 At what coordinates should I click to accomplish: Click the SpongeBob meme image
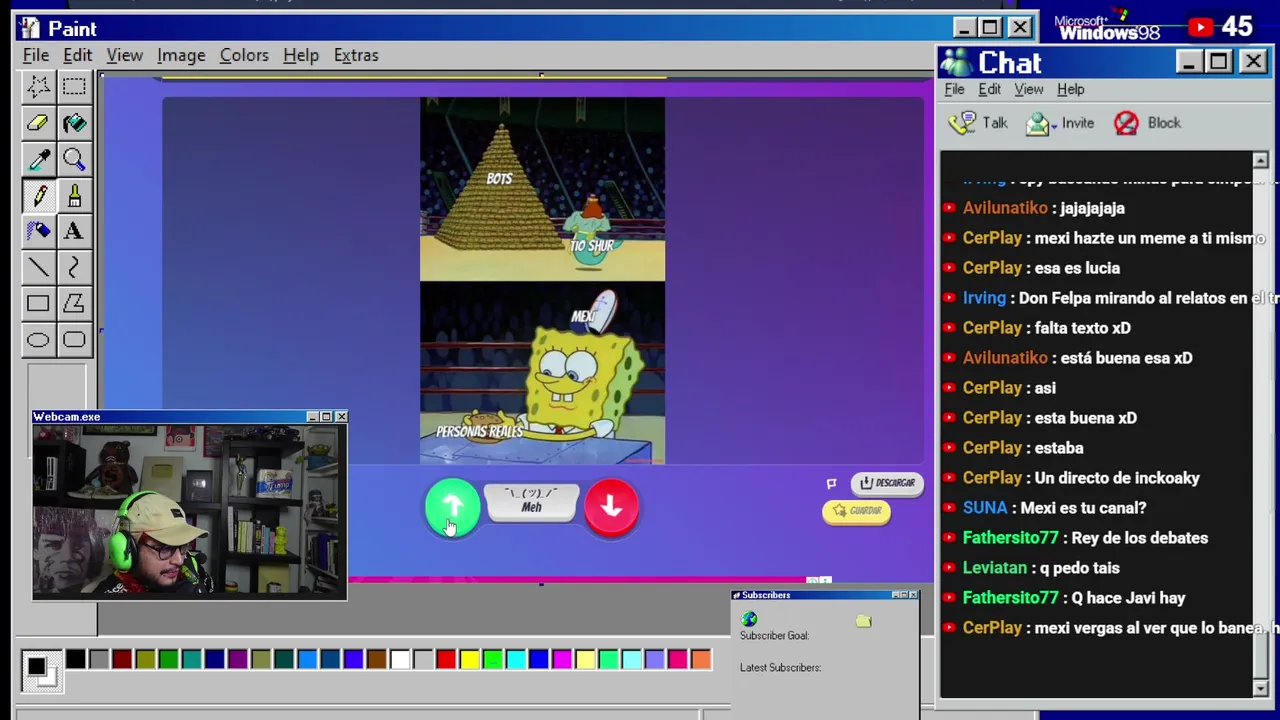542,281
